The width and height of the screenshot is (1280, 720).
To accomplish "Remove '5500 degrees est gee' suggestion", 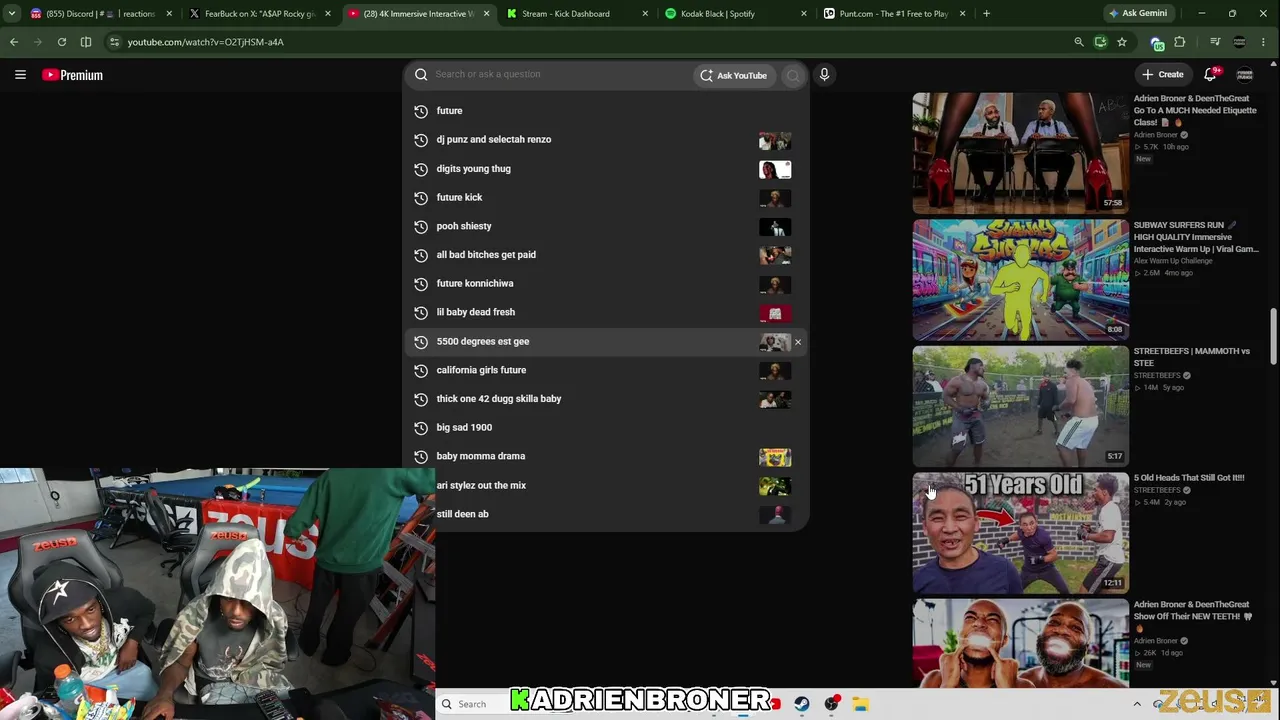I will pos(797,342).
